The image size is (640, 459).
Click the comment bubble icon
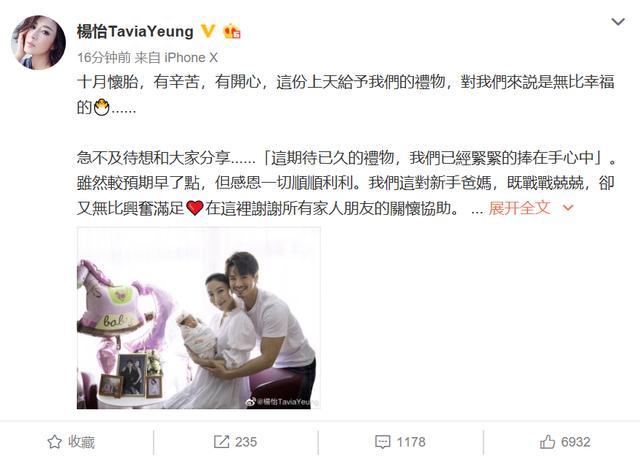coord(382,442)
